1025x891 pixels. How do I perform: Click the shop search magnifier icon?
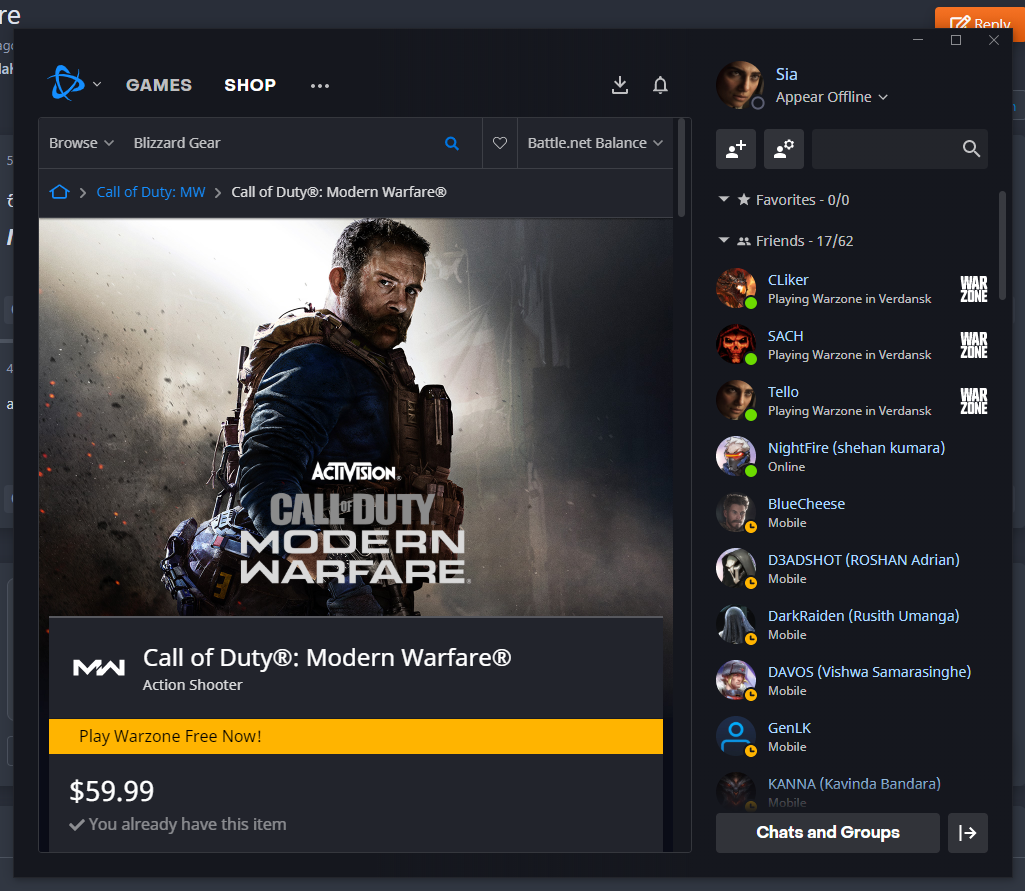[x=452, y=143]
